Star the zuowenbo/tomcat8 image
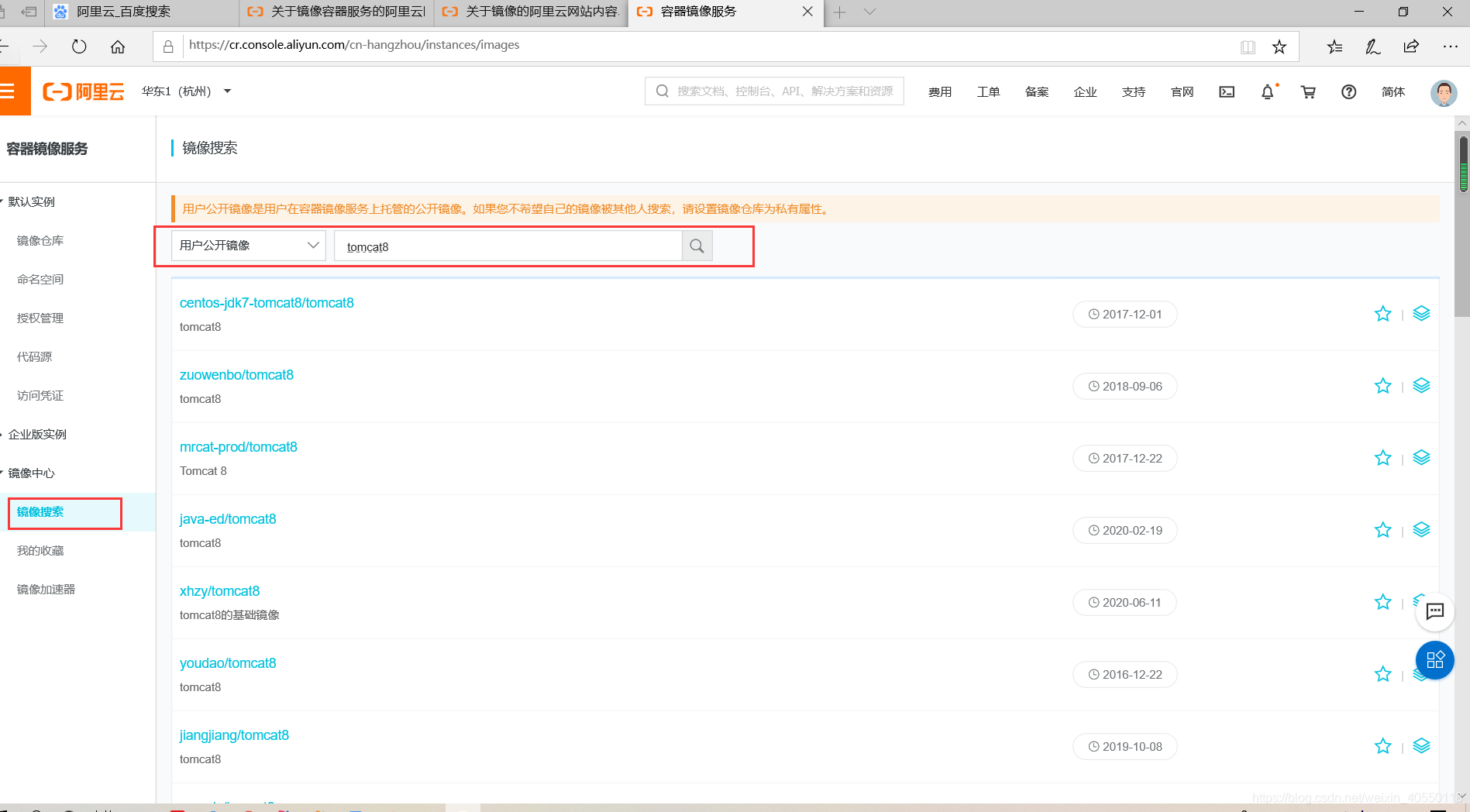 (x=1383, y=386)
